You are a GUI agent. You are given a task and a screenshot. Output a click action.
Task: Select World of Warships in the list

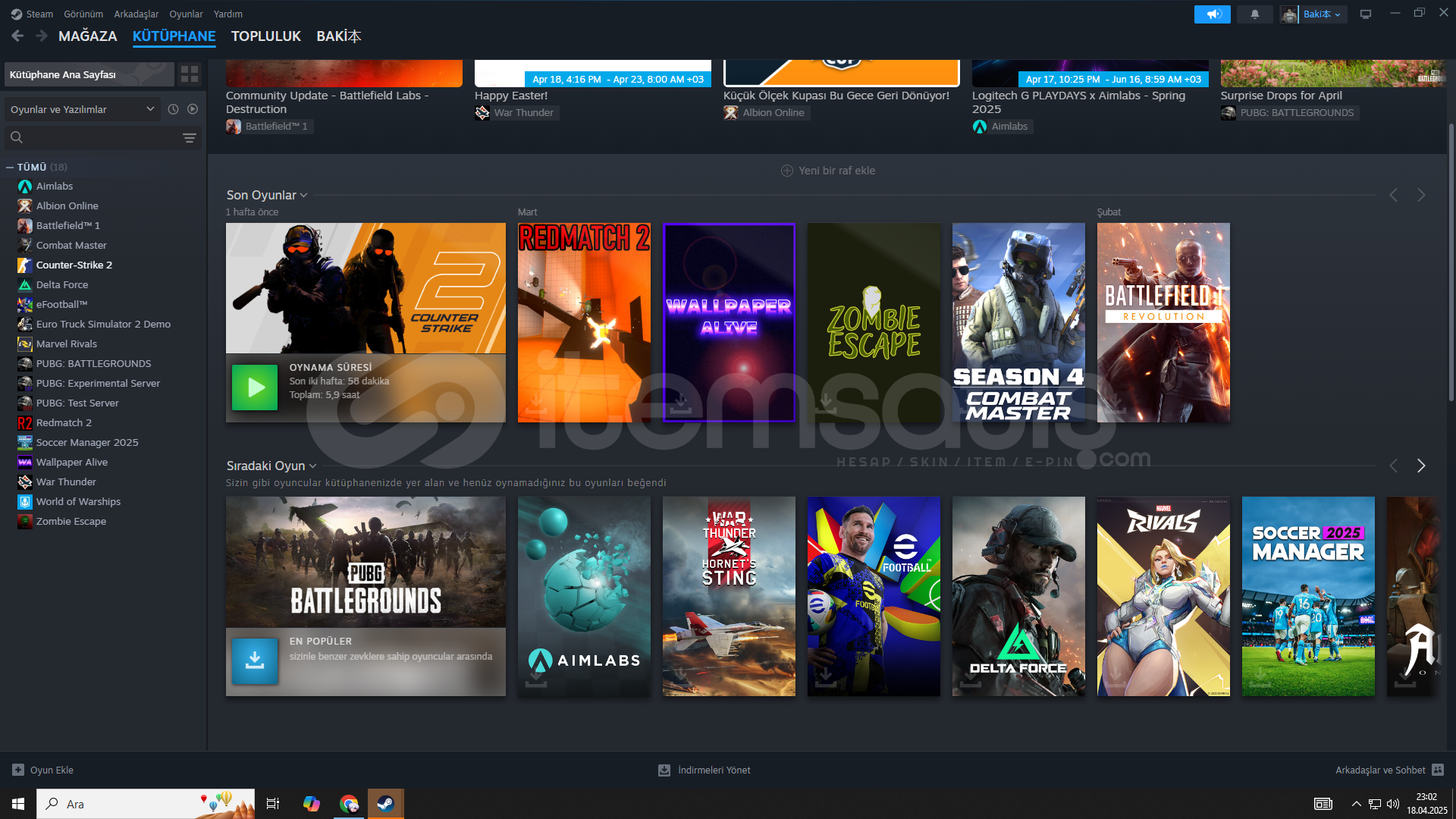click(78, 501)
